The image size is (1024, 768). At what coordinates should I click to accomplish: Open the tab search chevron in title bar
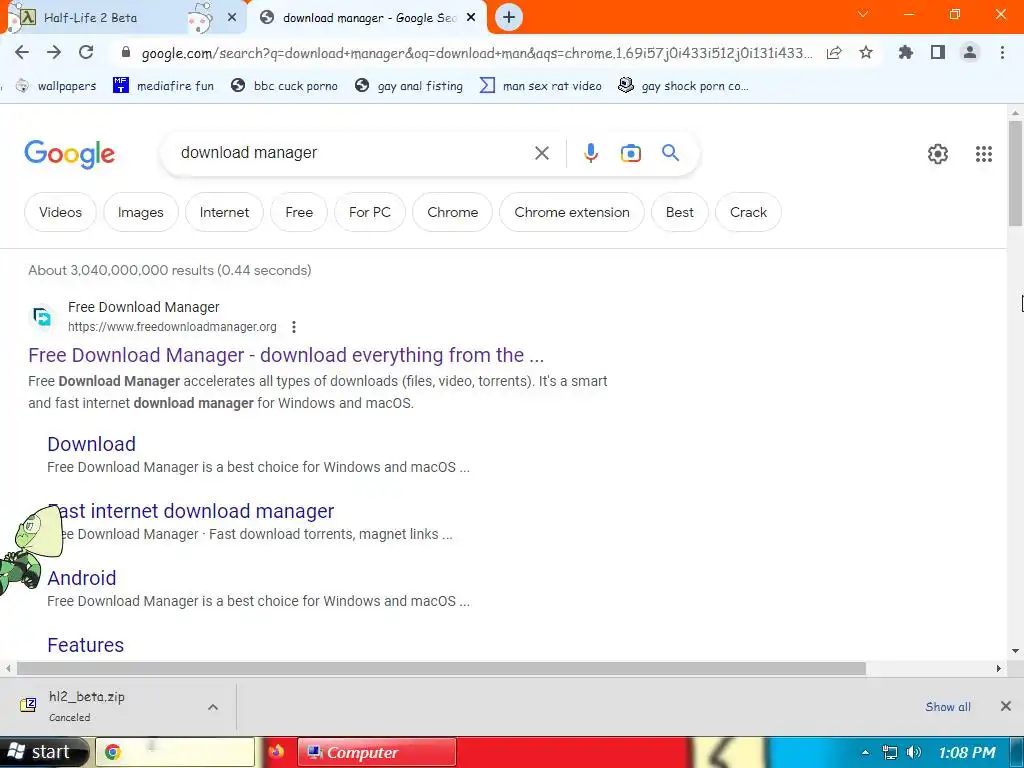pyautogui.click(x=863, y=14)
